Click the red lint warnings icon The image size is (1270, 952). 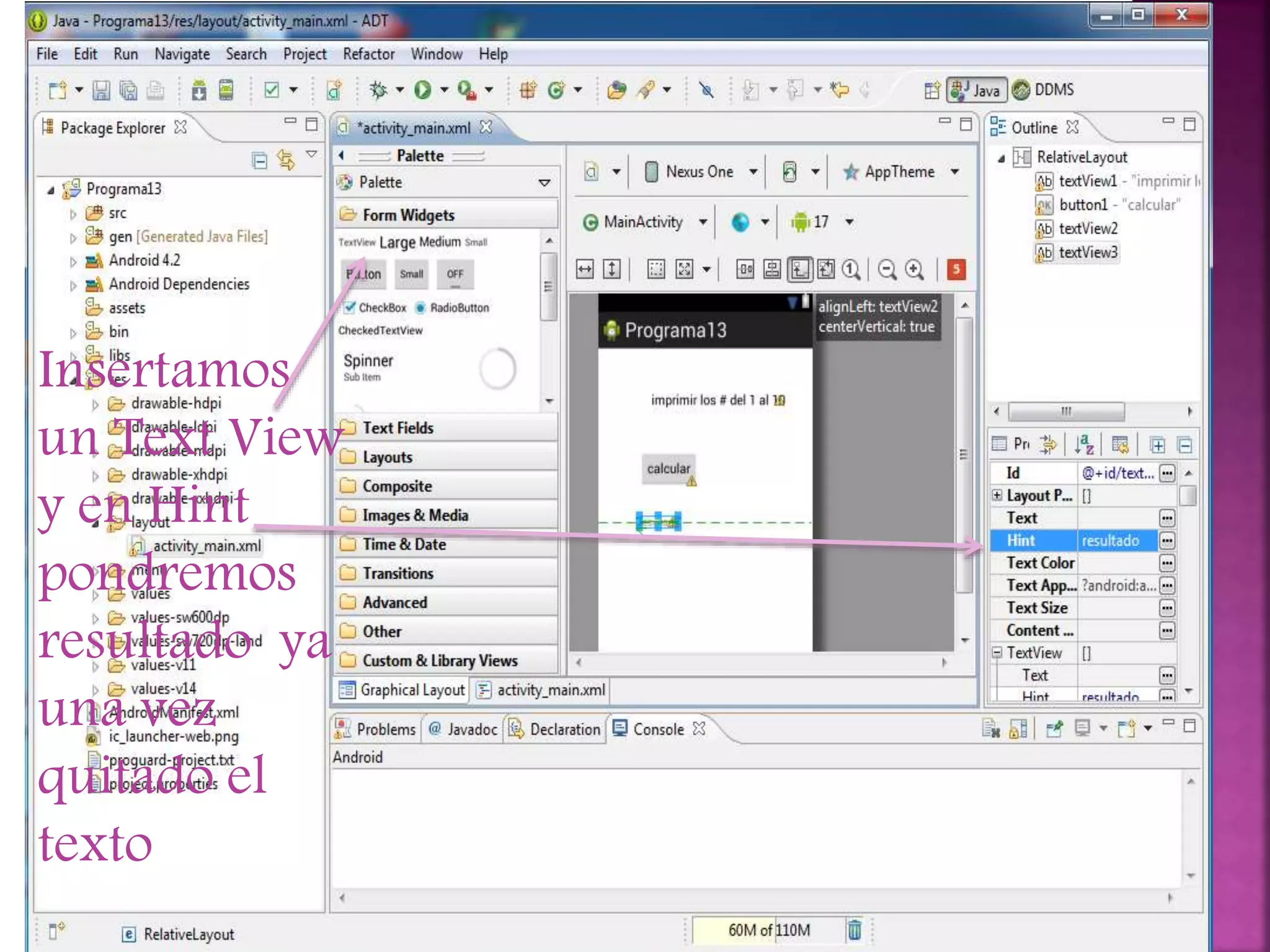pos(956,270)
